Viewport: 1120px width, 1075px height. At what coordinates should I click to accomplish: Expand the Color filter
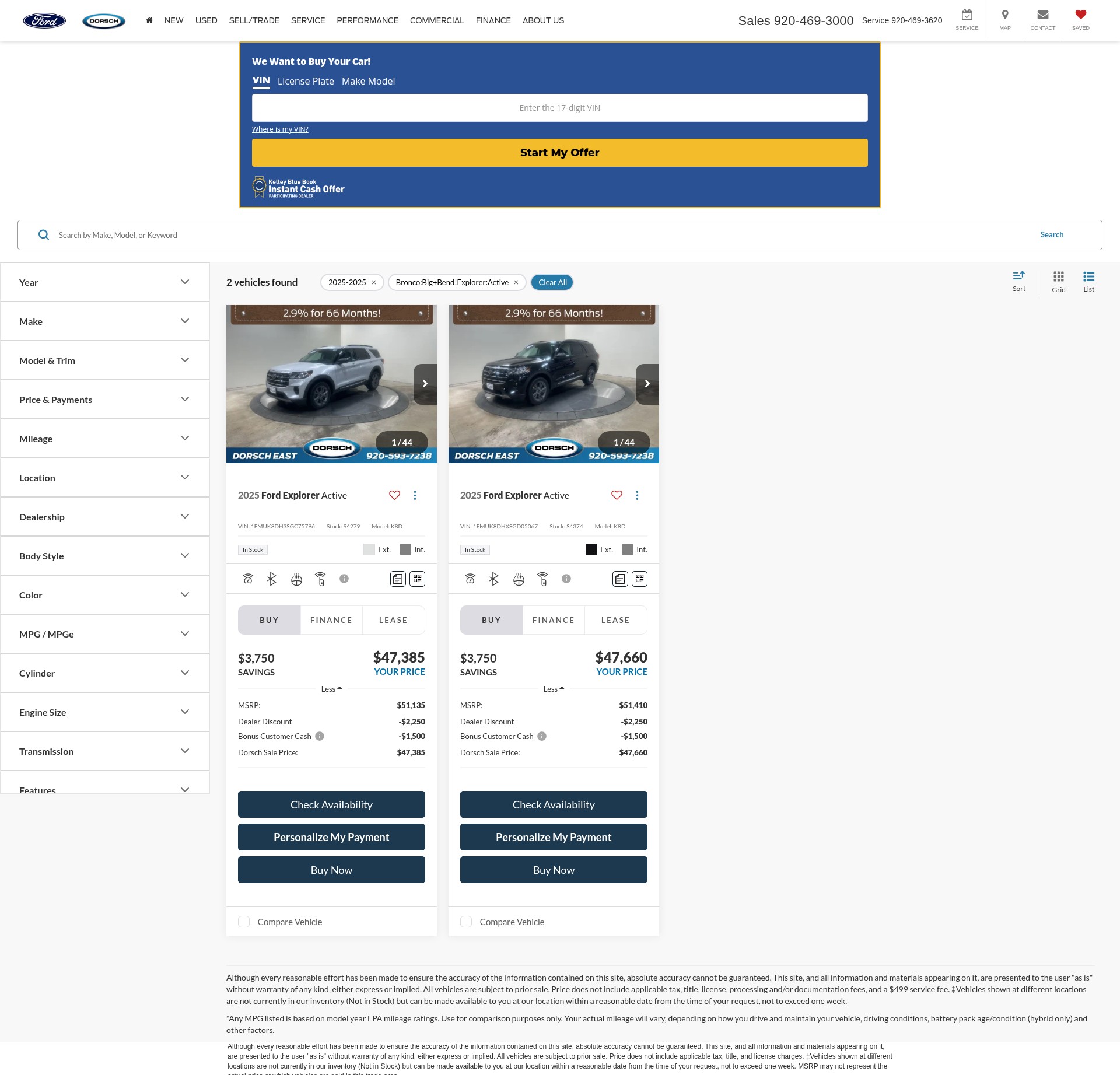105,595
